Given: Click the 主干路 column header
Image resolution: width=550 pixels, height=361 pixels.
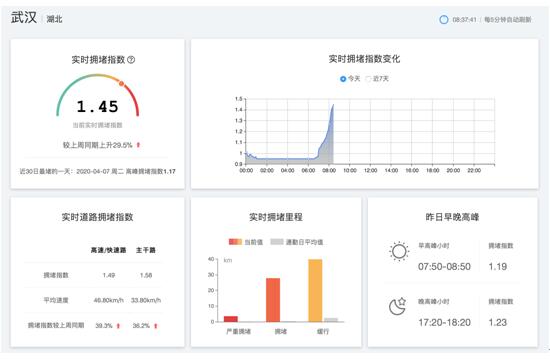Looking at the screenshot, I should (146, 250).
